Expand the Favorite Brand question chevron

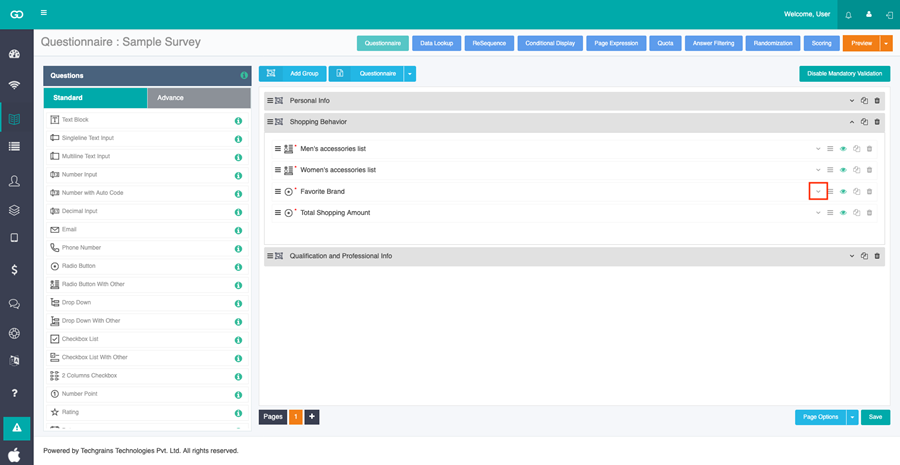pos(818,192)
